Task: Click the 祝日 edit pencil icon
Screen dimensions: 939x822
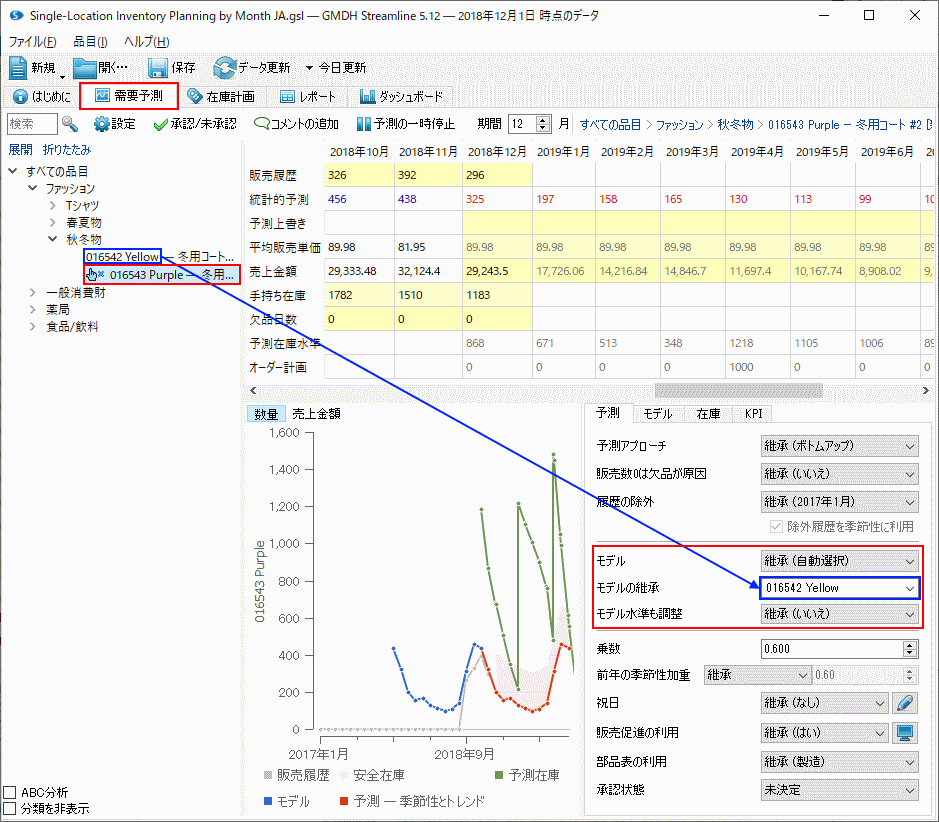Action: coord(905,703)
